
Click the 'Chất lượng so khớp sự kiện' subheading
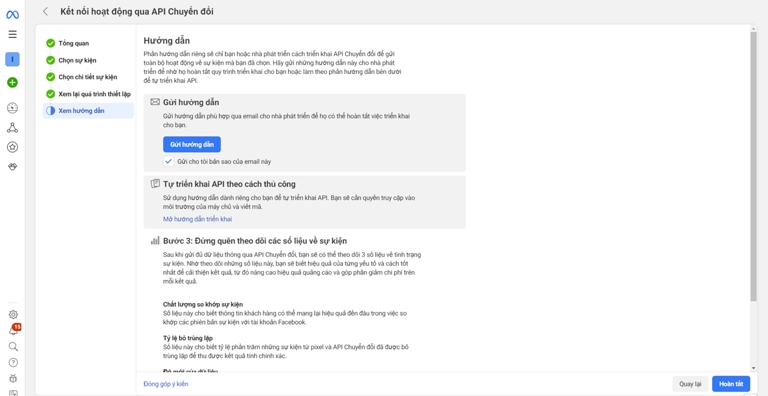(x=203, y=304)
